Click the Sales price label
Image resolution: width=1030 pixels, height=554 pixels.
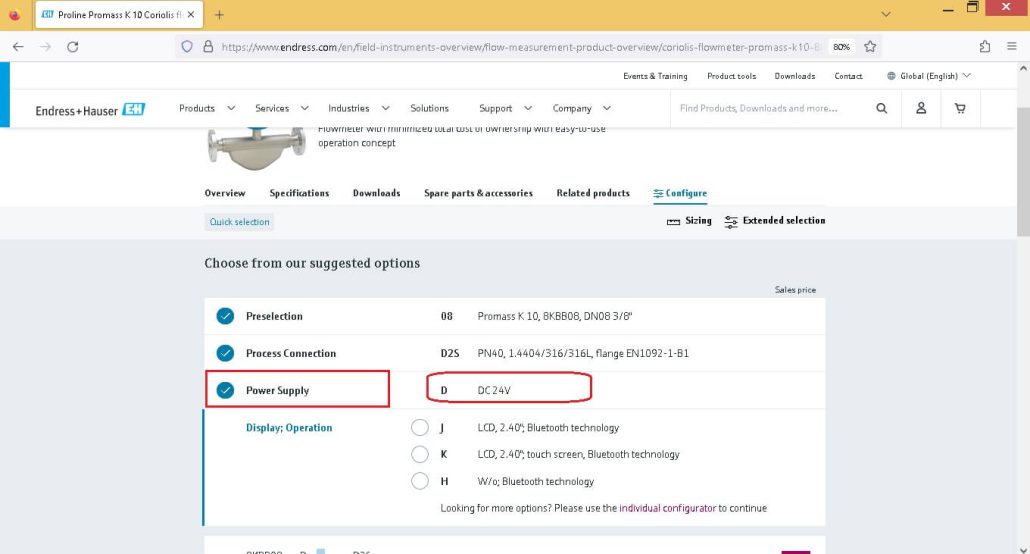pos(795,290)
